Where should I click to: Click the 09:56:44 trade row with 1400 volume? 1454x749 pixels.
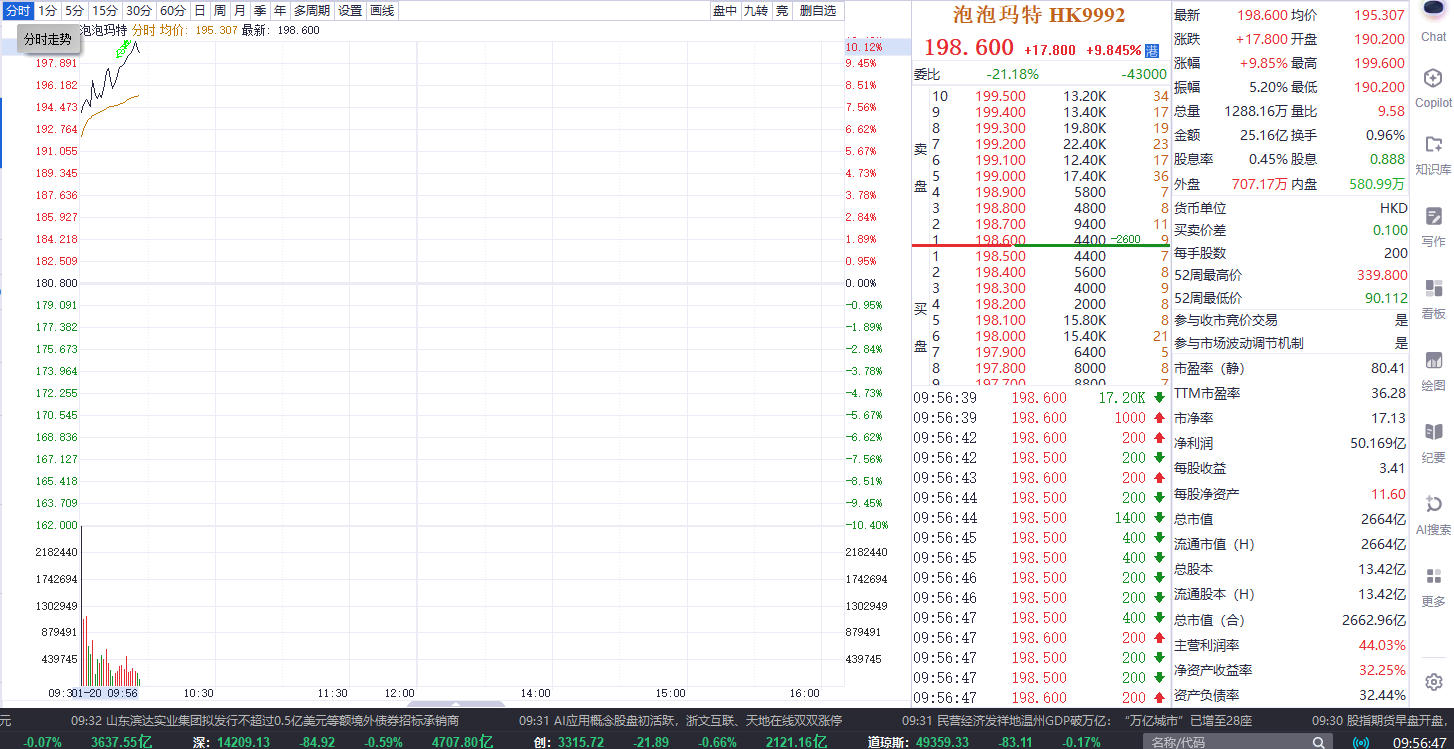pos(1040,518)
